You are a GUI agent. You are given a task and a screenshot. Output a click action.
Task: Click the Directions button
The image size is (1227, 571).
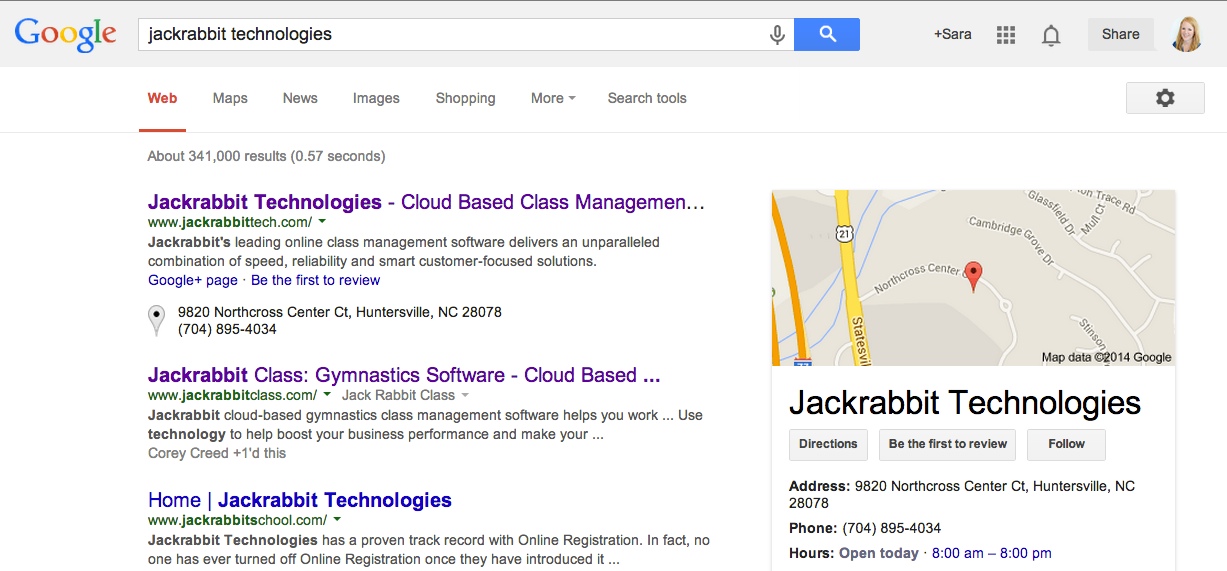coord(828,444)
